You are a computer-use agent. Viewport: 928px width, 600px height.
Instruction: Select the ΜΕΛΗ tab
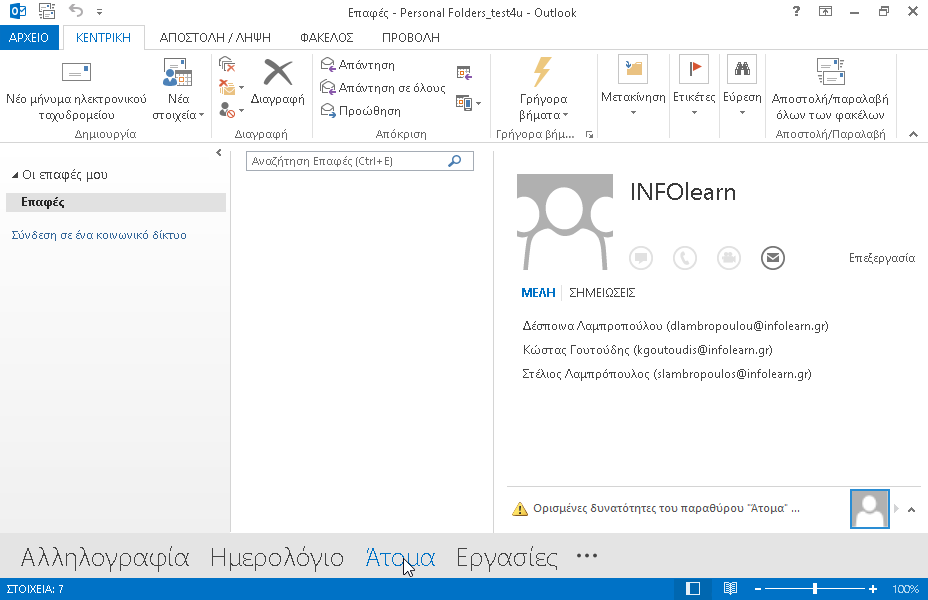[538, 293]
